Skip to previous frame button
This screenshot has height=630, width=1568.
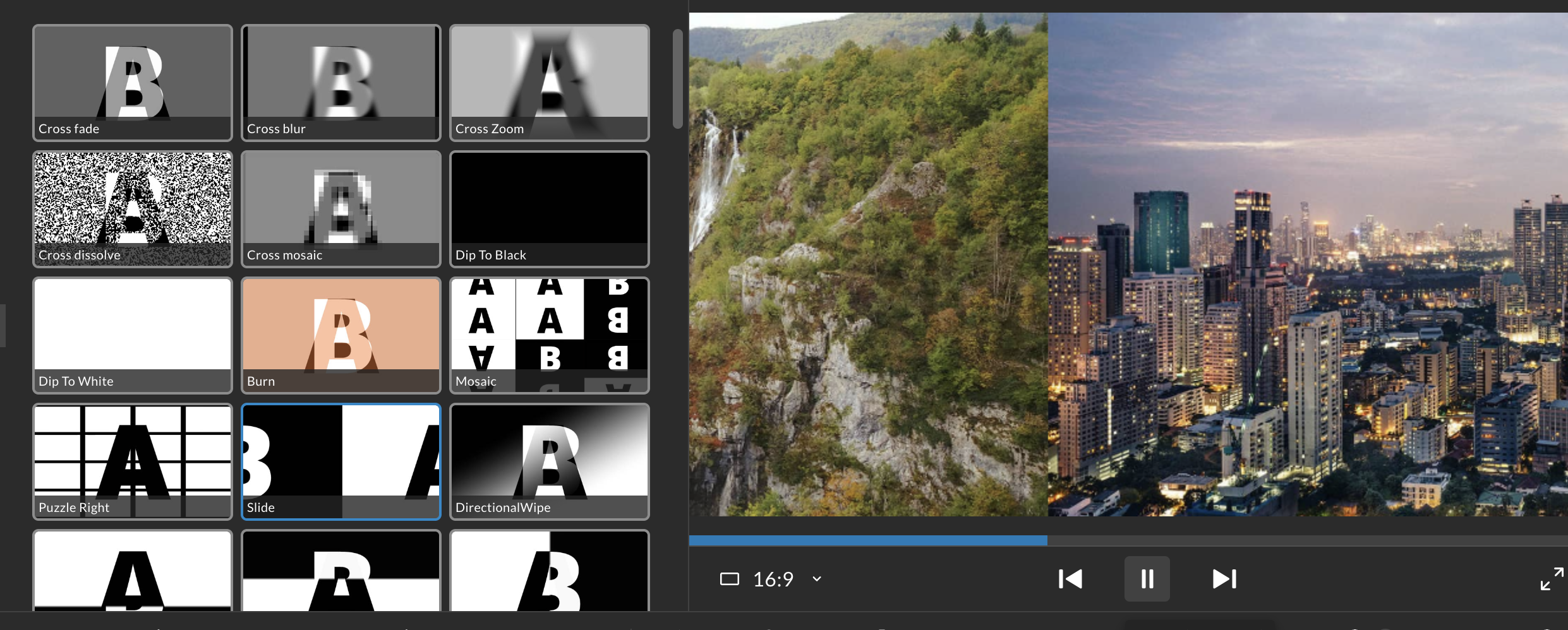point(1070,579)
